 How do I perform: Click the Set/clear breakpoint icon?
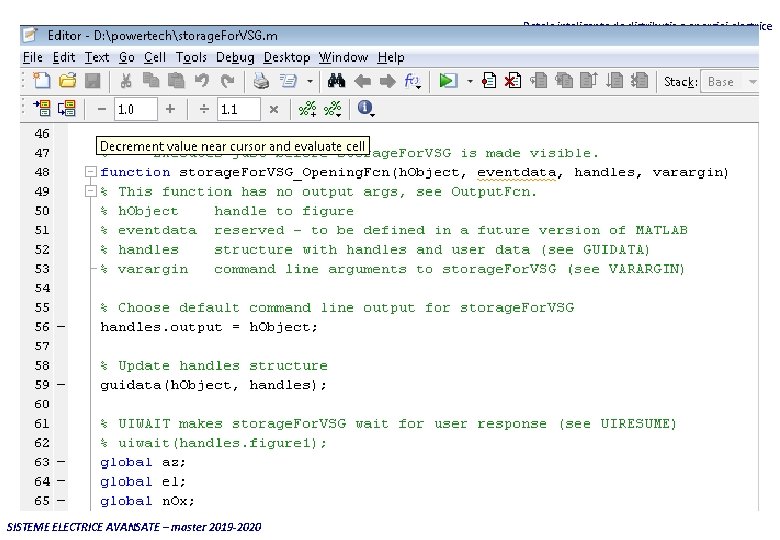click(489, 81)
